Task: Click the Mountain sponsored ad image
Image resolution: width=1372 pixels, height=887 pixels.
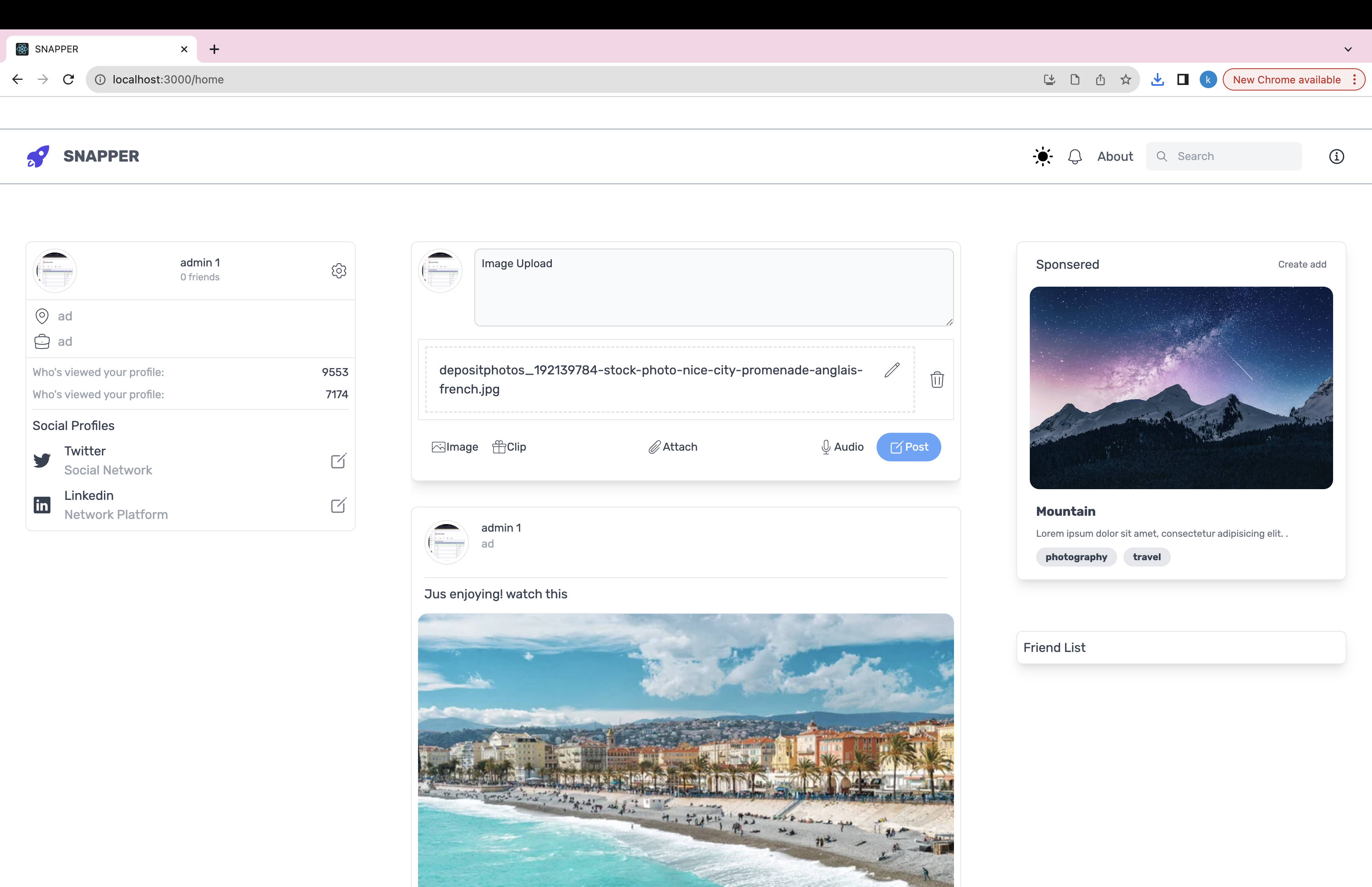Action: pos(1180,388)
